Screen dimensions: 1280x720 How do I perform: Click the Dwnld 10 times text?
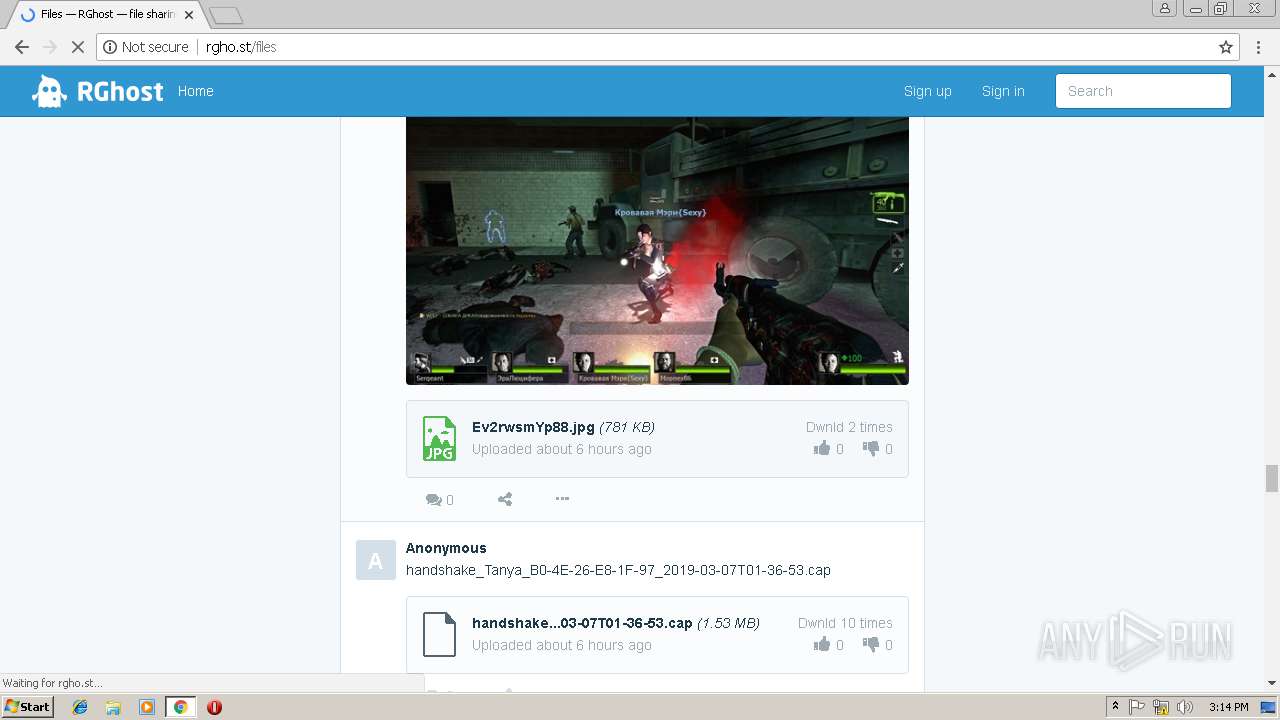(845, 623)
